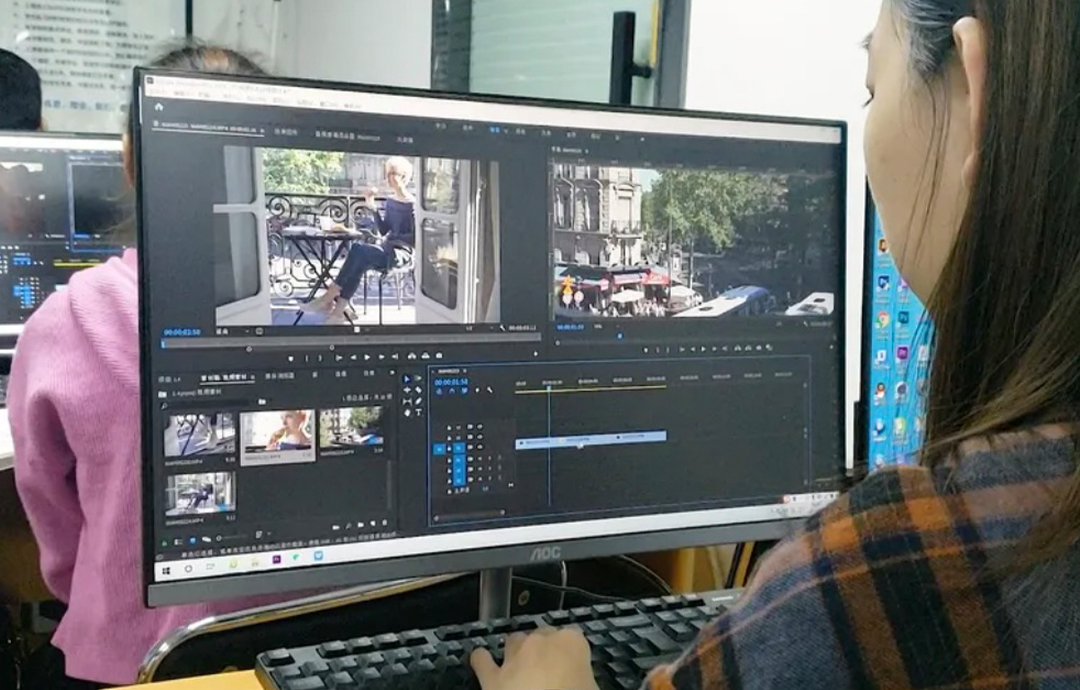Select blonde woman eating clip thumbnail
Screen dimensions: 1080x690
[x=278, y=434]
